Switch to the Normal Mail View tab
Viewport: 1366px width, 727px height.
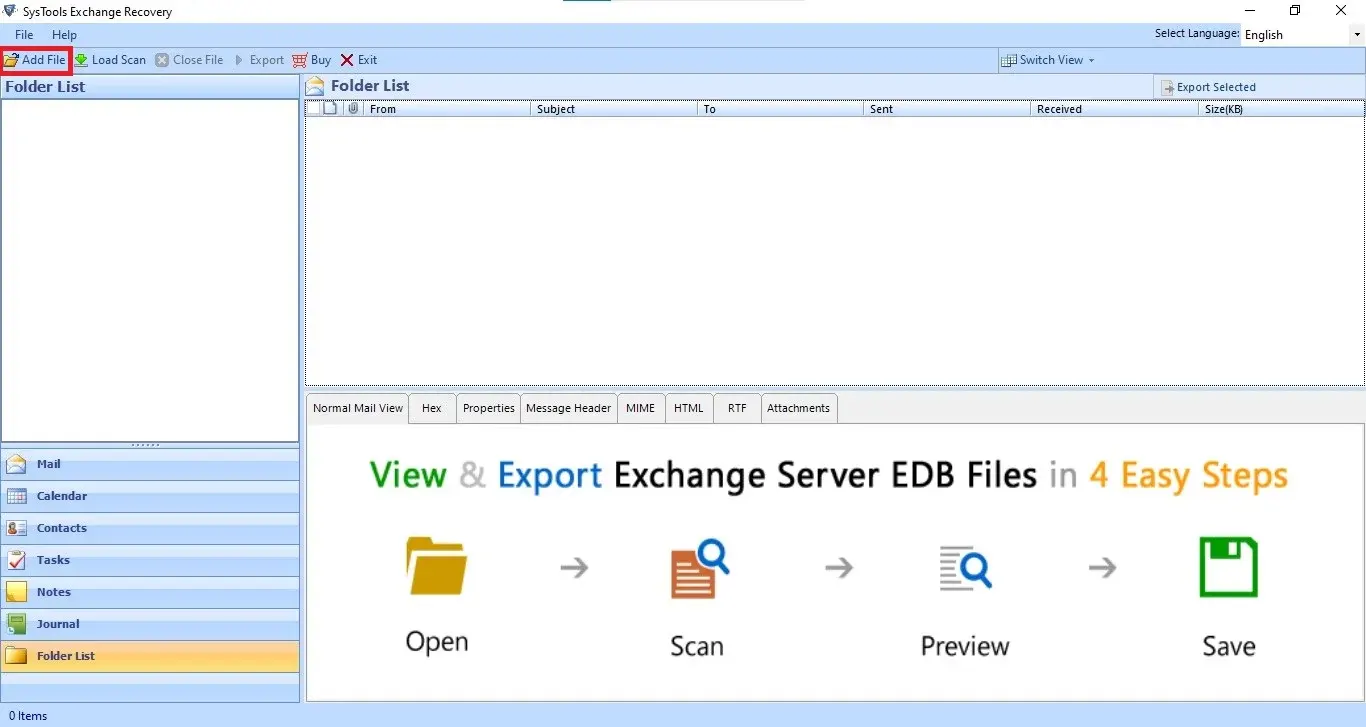pyautogui.click(x=358, y=408)
